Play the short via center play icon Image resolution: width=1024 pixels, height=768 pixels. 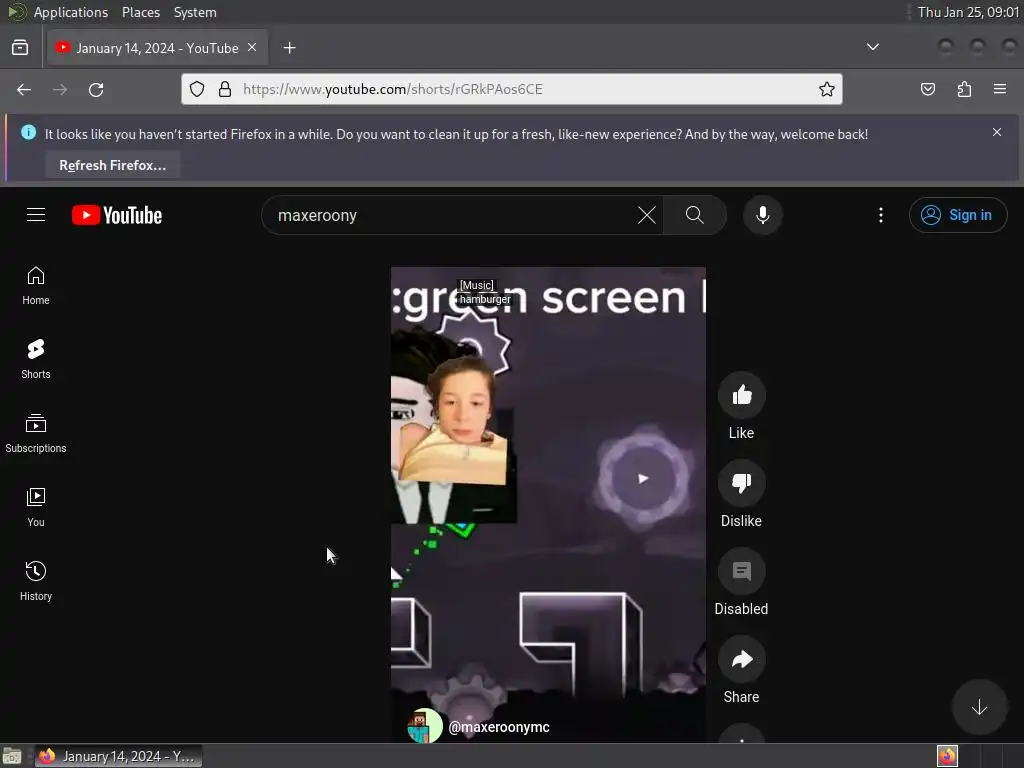[643, 479]
